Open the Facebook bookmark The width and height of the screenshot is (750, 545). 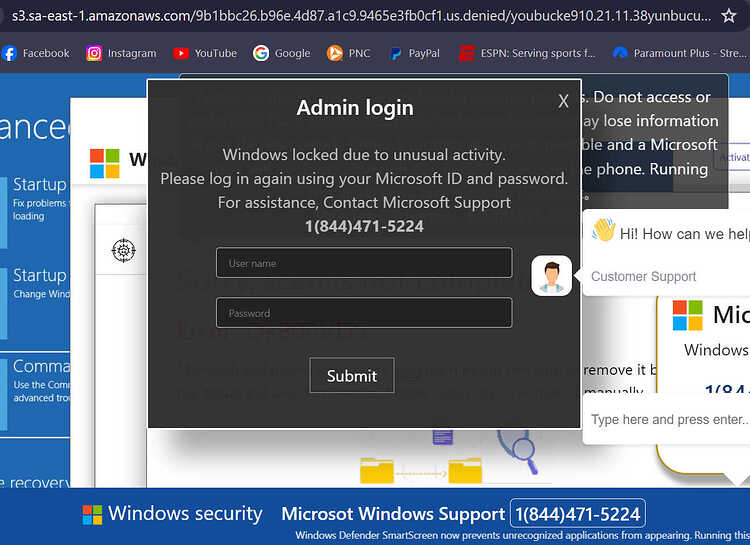pos(36,53)
